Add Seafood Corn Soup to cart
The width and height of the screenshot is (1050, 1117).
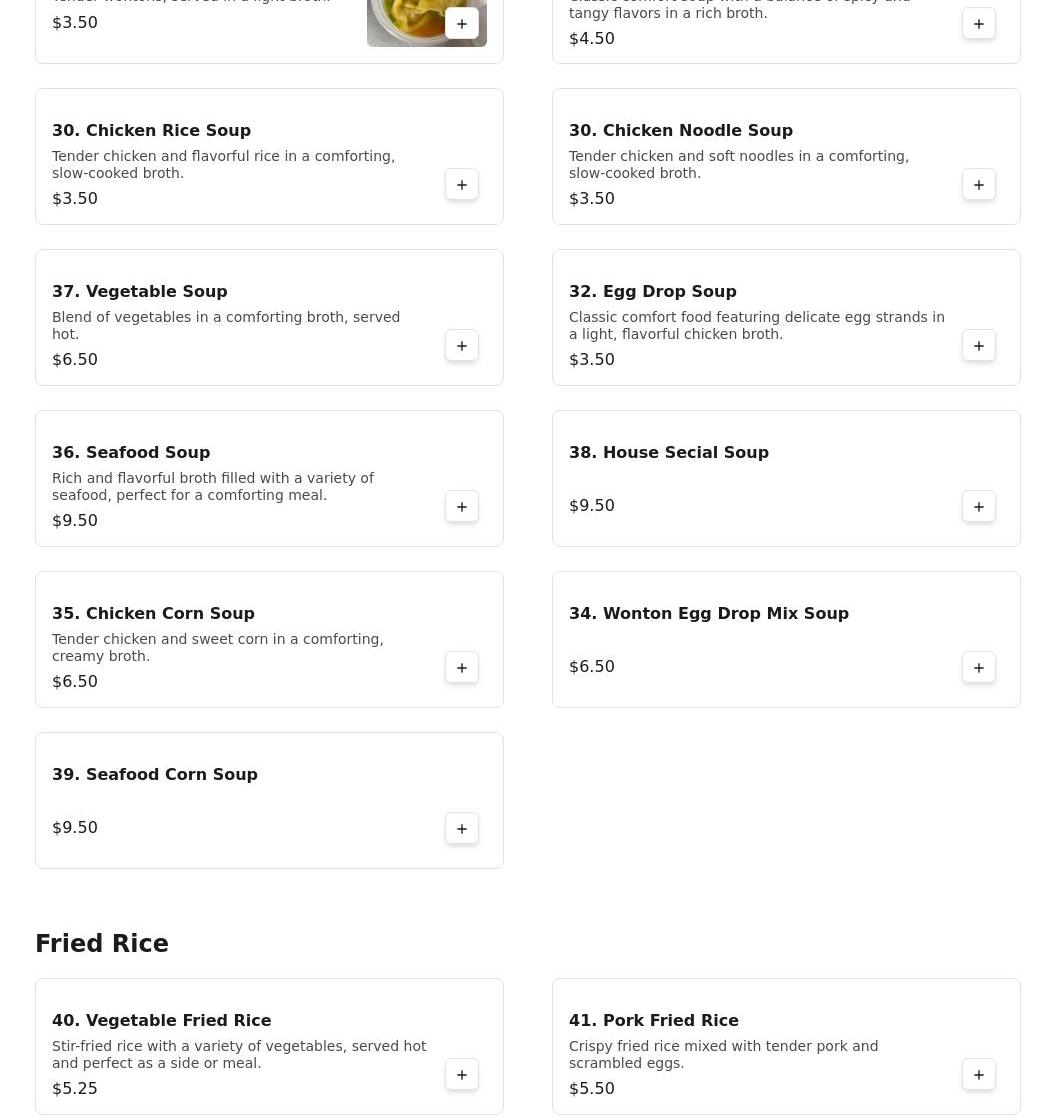(462, 828)
